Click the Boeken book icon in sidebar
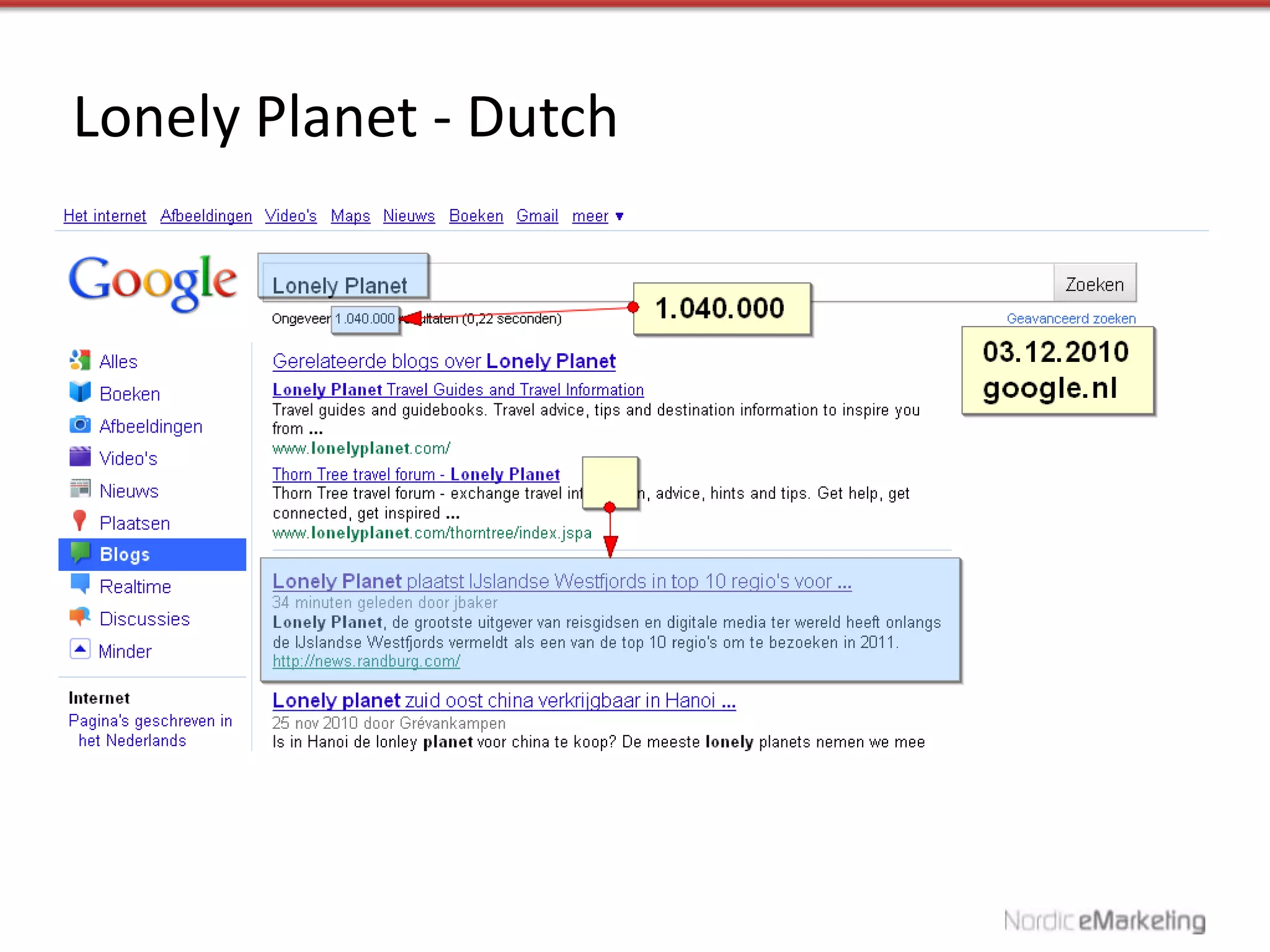Image resolution: width=1270 pixels, height=952 pixels. 80,392
